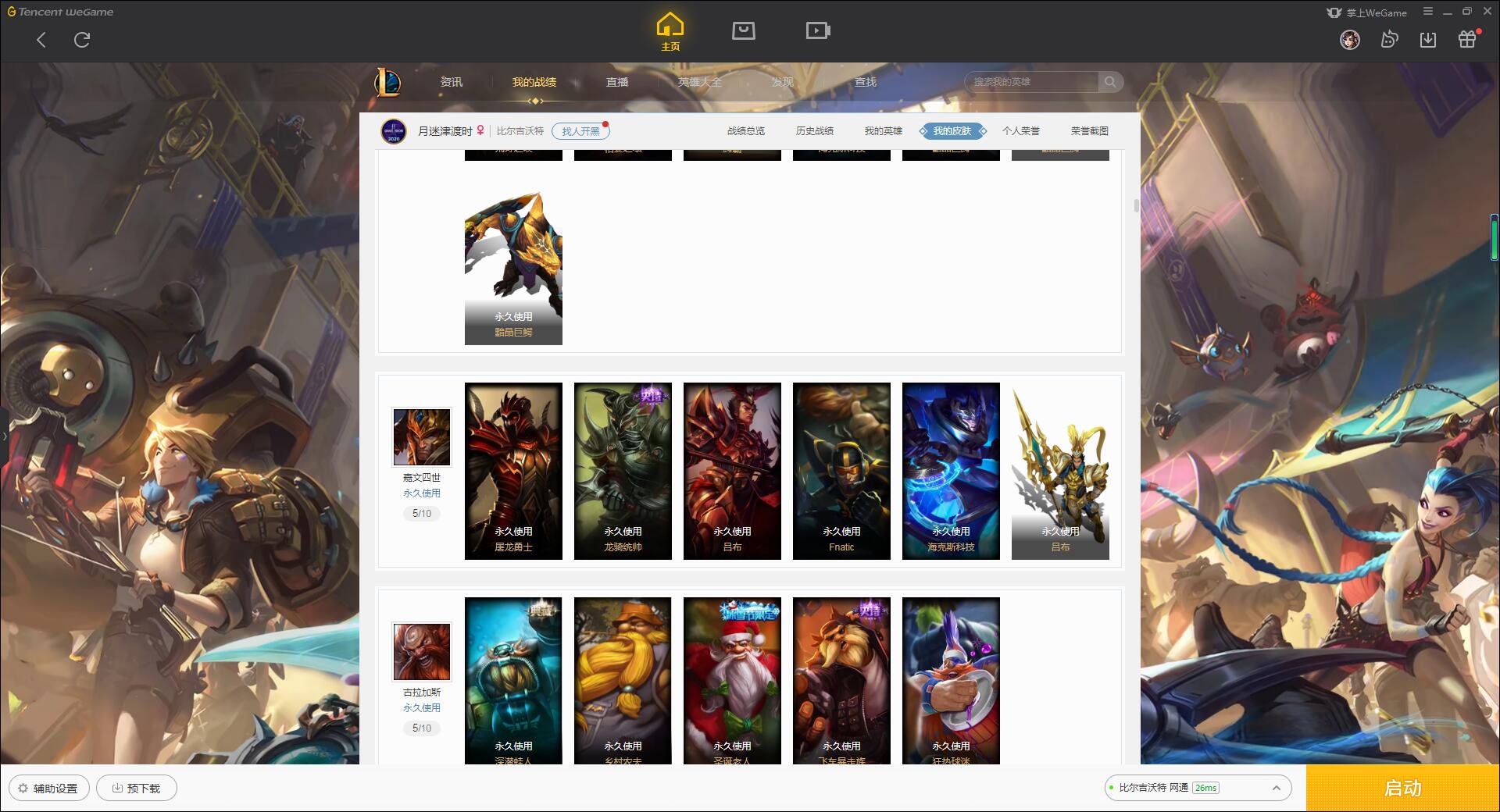Click the 预下载 pre-download button
This screenshot has width=1500, height=812.
[x=137, y=788]
